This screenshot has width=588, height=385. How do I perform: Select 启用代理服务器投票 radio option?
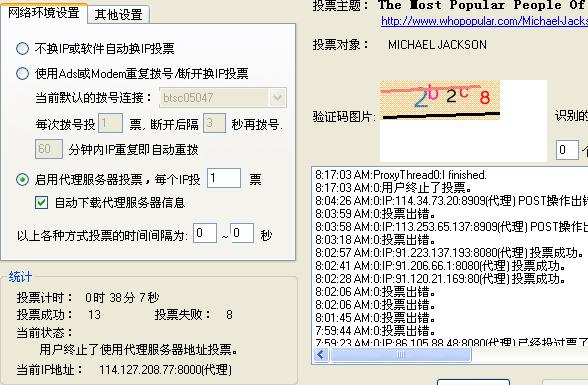coord(22,180)
